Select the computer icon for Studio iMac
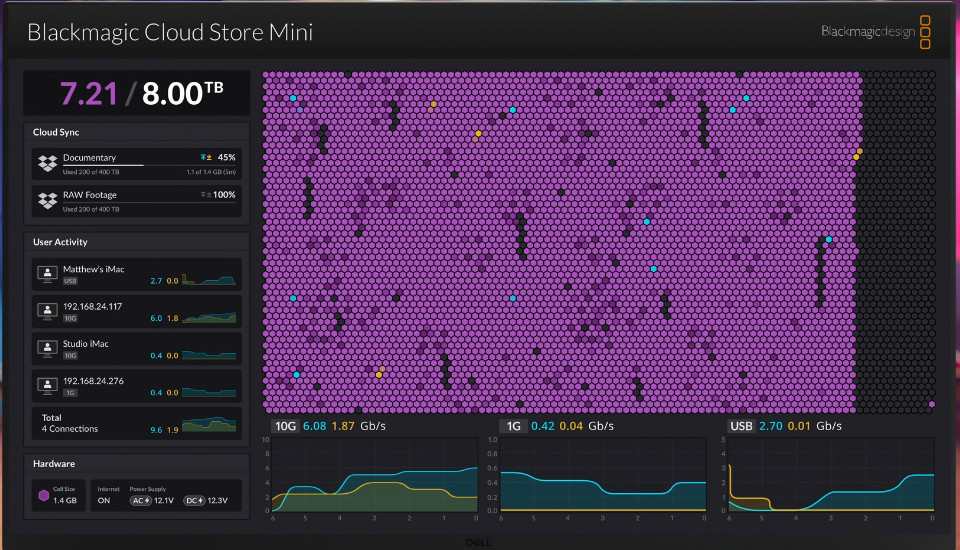The width and height of the screenshot is (960, 550). [x=47, y=348]
